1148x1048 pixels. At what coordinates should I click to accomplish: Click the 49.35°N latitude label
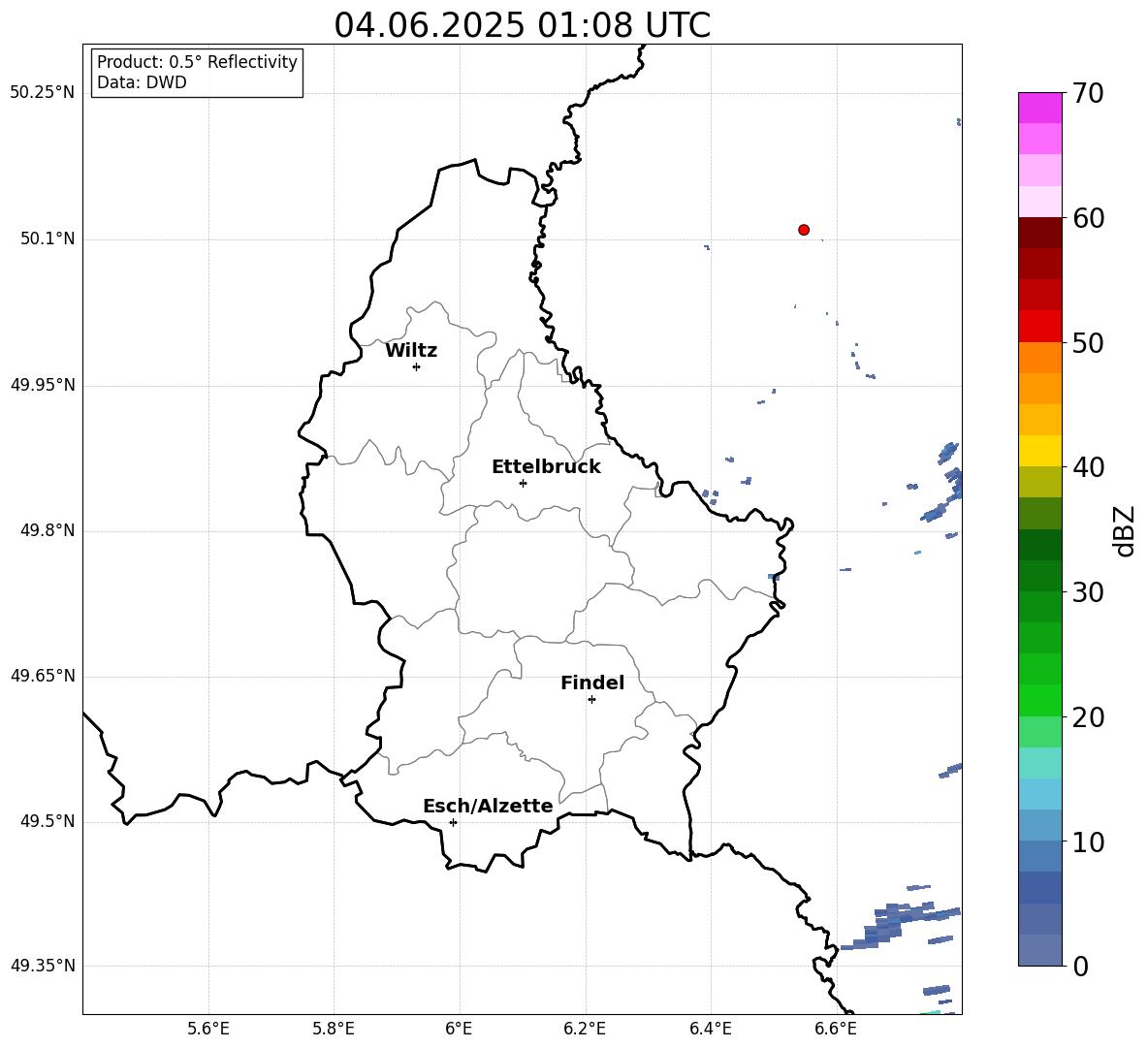tap(43, 966)
